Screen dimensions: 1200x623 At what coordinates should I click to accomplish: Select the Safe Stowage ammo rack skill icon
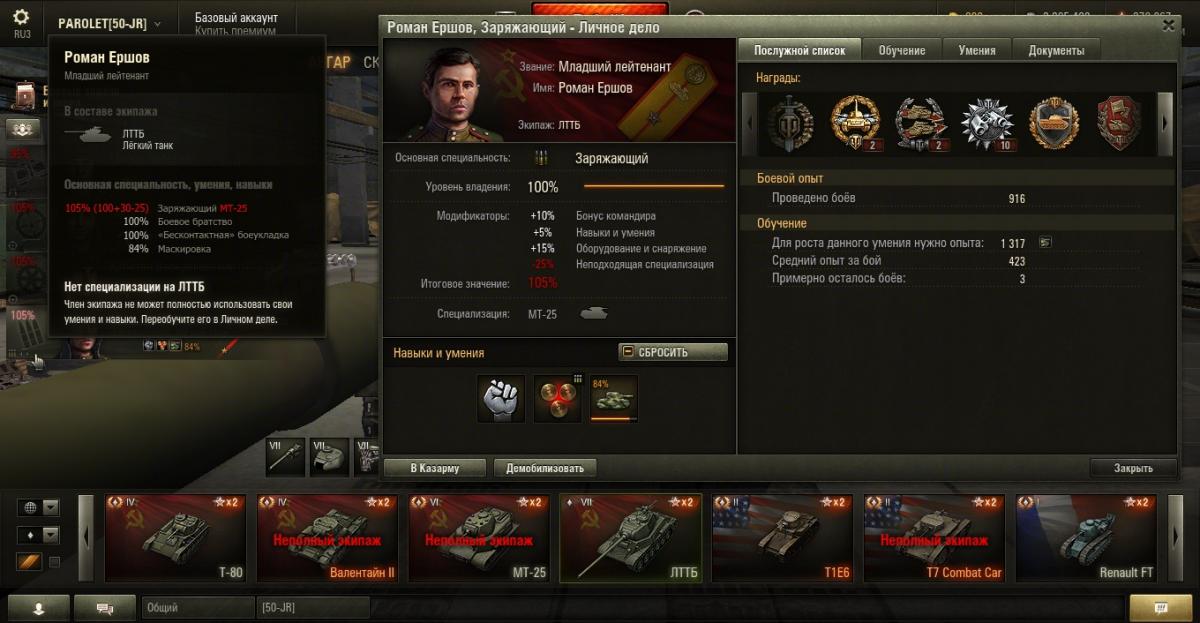pos(557,399)
